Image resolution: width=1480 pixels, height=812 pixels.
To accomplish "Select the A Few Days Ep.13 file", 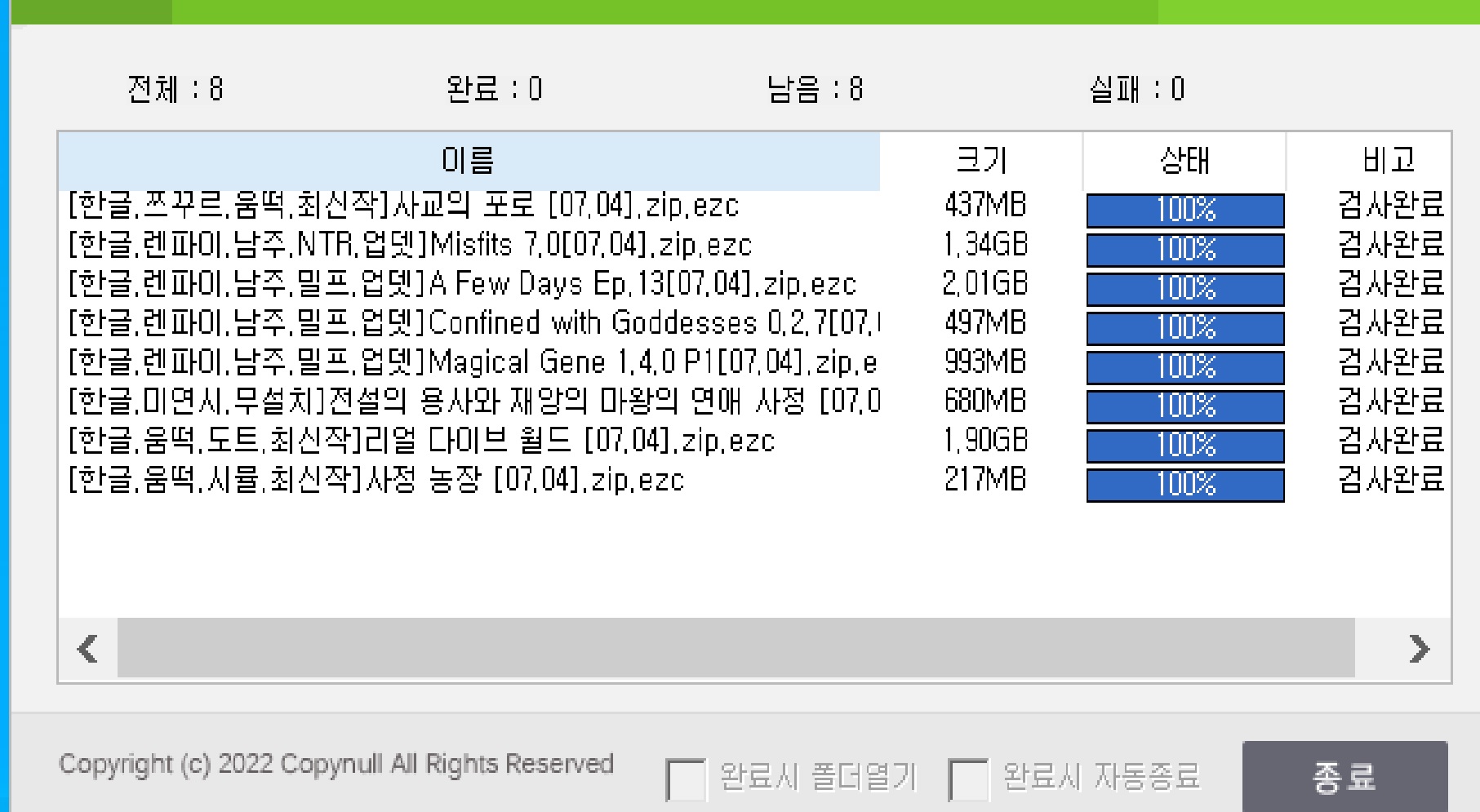I will (x=462, y=284).
